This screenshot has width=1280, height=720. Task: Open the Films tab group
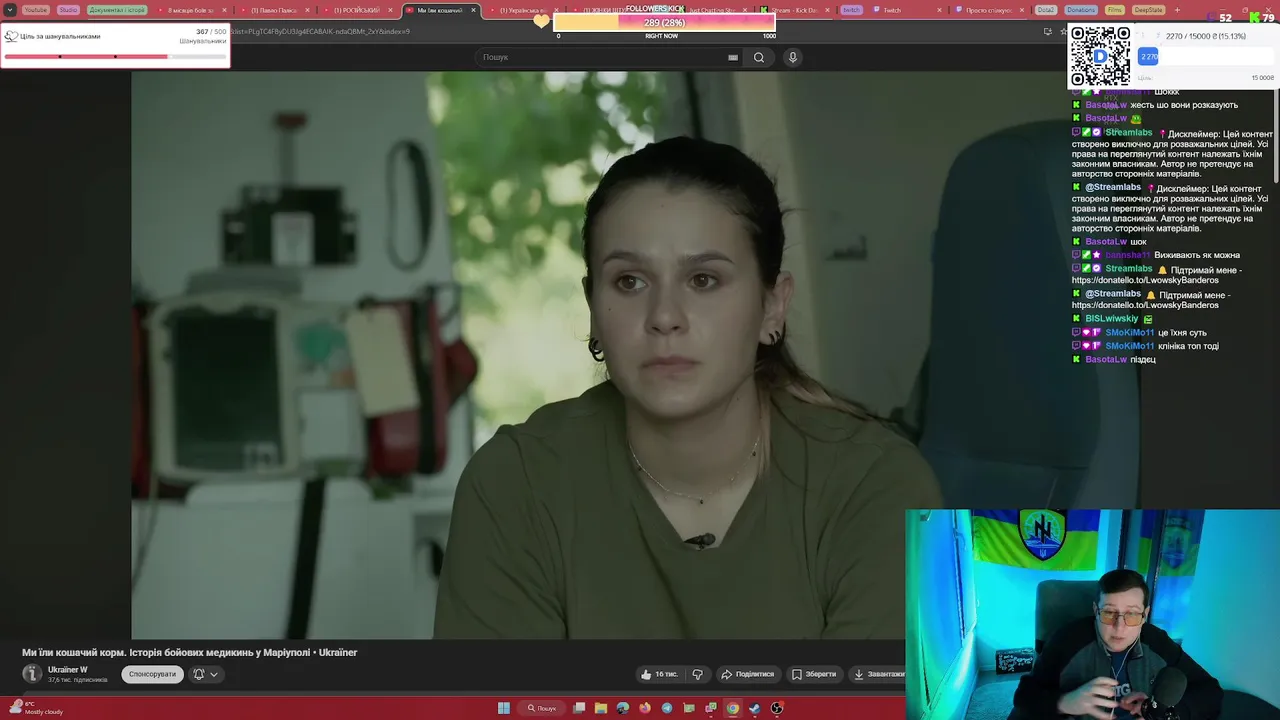click(x=1115, y=10)
